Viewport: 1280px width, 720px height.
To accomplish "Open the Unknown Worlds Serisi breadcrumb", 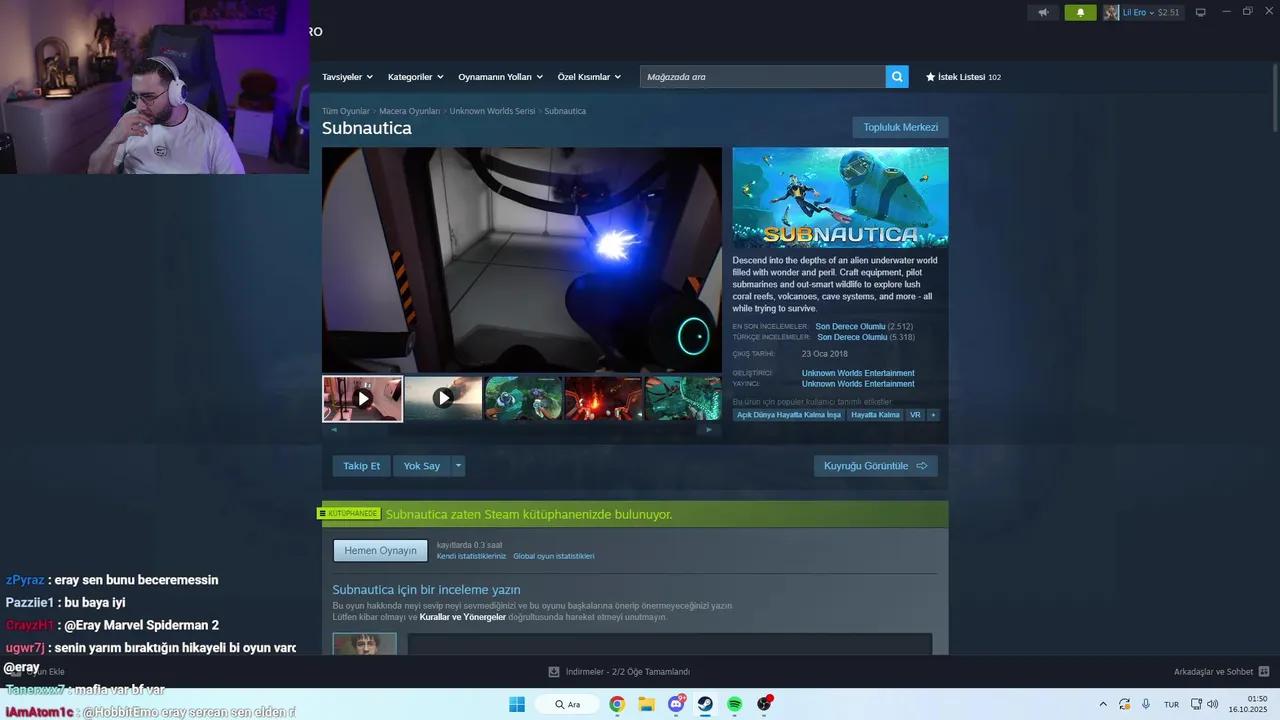I will (x=492, y=111).
